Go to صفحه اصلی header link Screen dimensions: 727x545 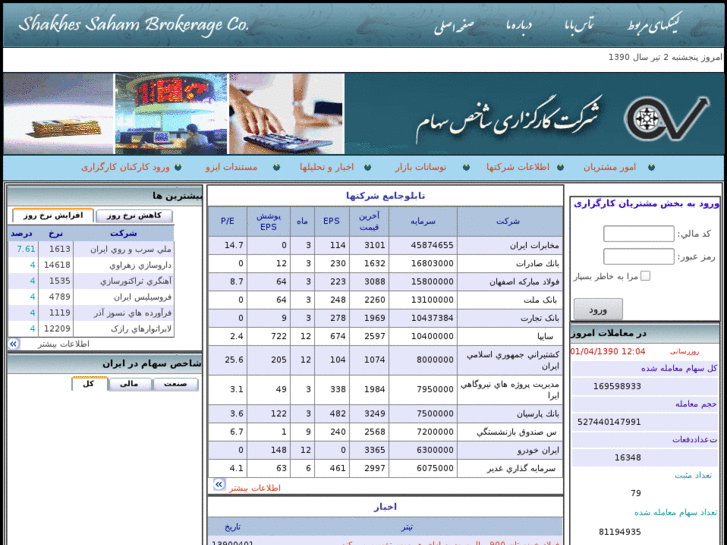(x=454, y=26)
